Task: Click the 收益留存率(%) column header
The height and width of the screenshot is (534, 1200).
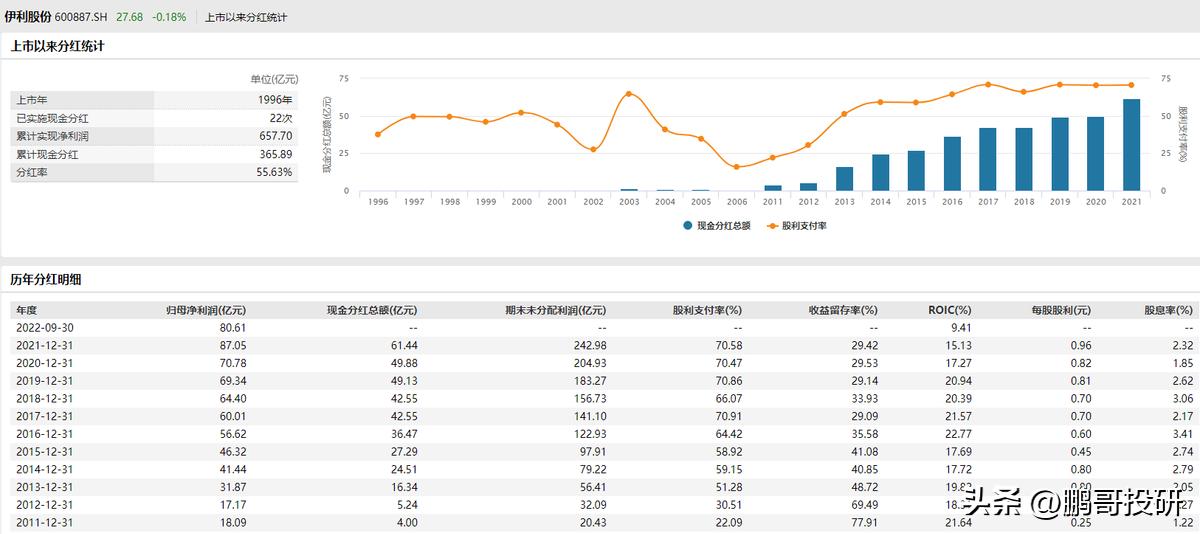Action: tap(842, 310)
